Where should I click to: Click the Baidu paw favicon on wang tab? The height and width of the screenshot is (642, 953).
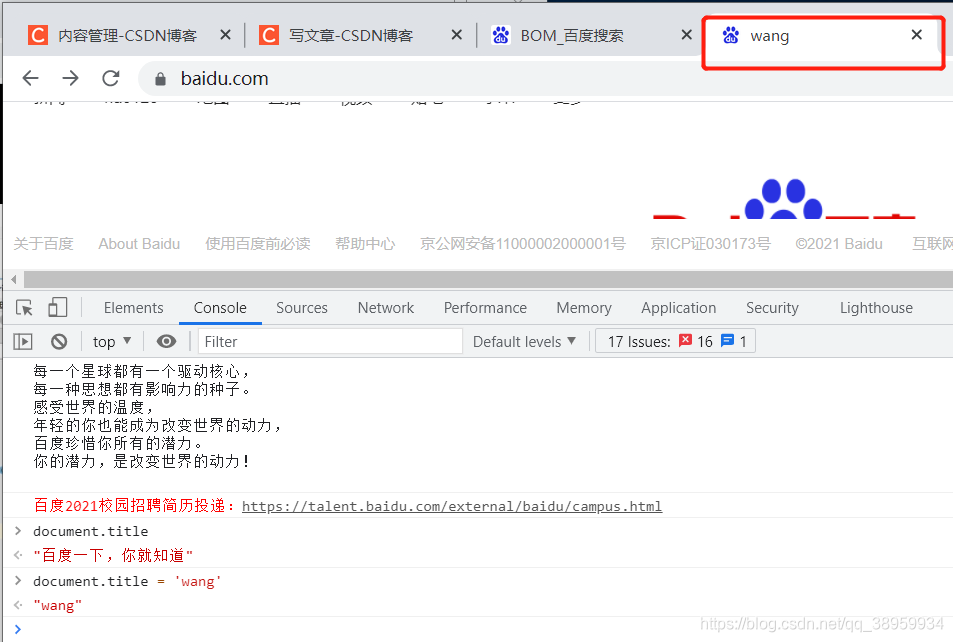[x=731, y=35]
